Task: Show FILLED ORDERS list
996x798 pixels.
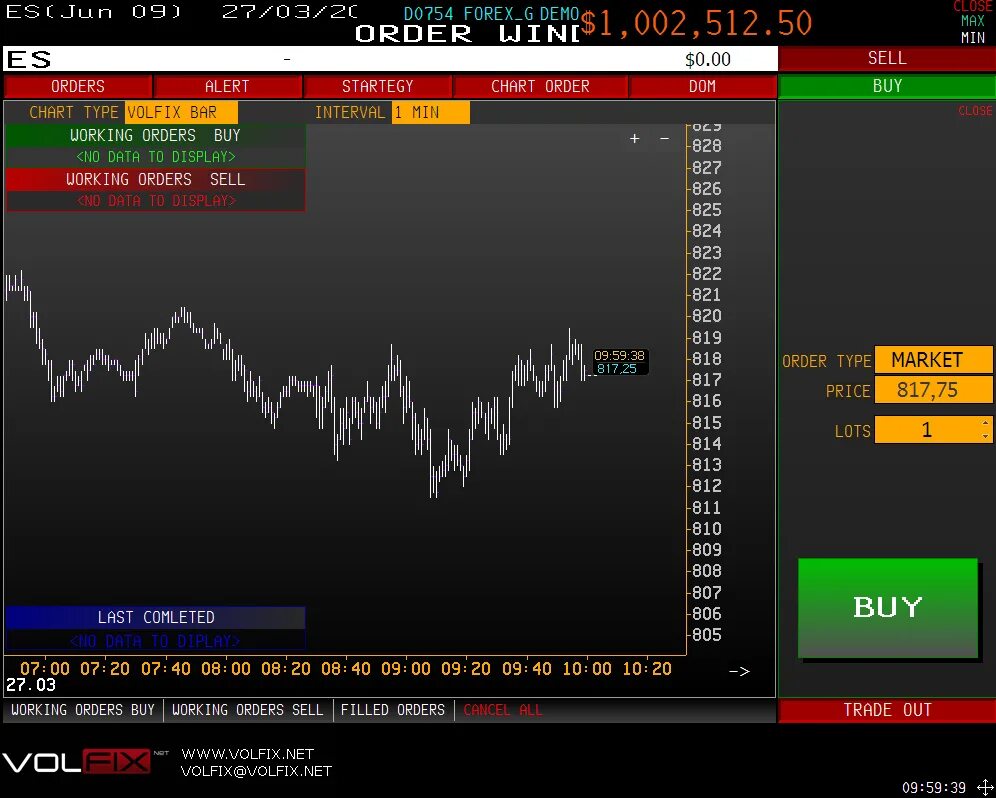Action: pos(393,710)
